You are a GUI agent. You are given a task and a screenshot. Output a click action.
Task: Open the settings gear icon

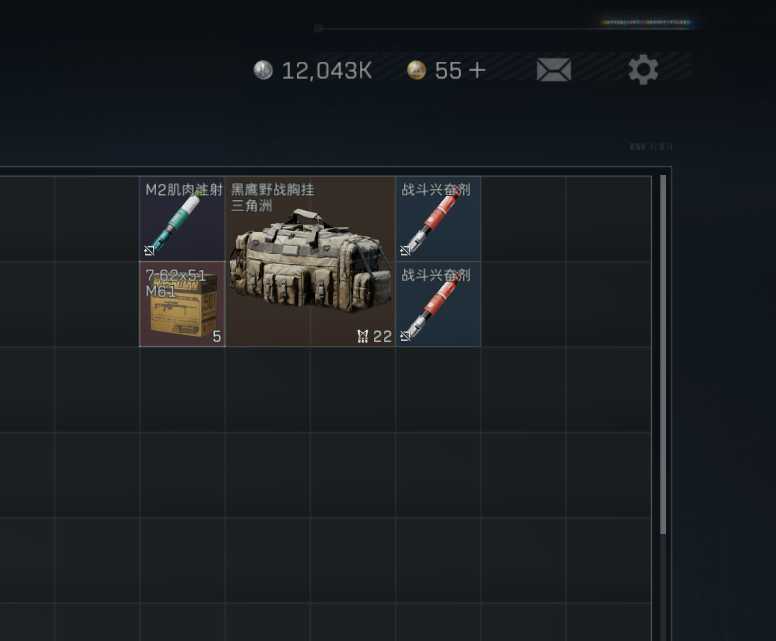[643, 70]
